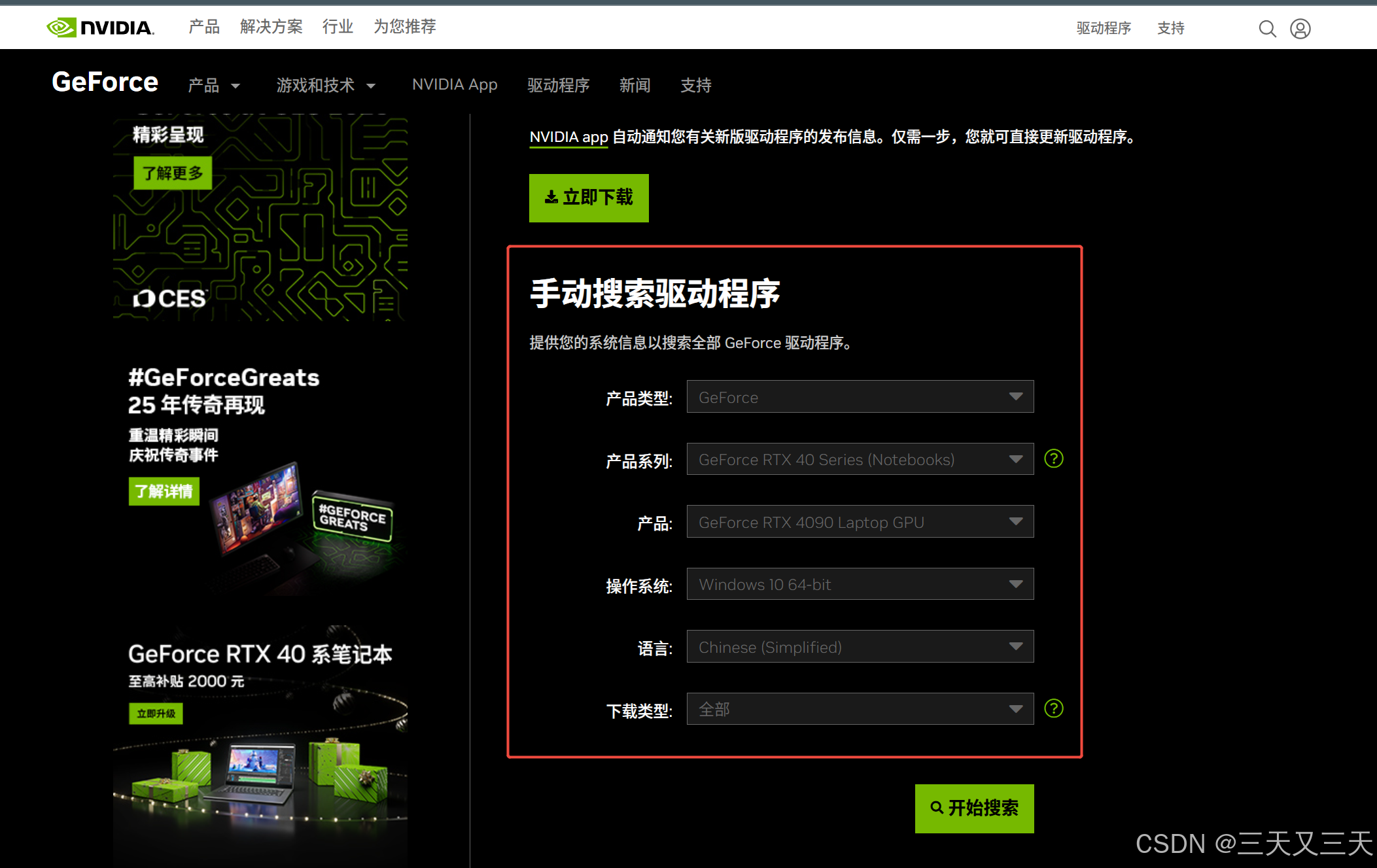Expand GeForce 产品 nav menu

pos(213,86)
